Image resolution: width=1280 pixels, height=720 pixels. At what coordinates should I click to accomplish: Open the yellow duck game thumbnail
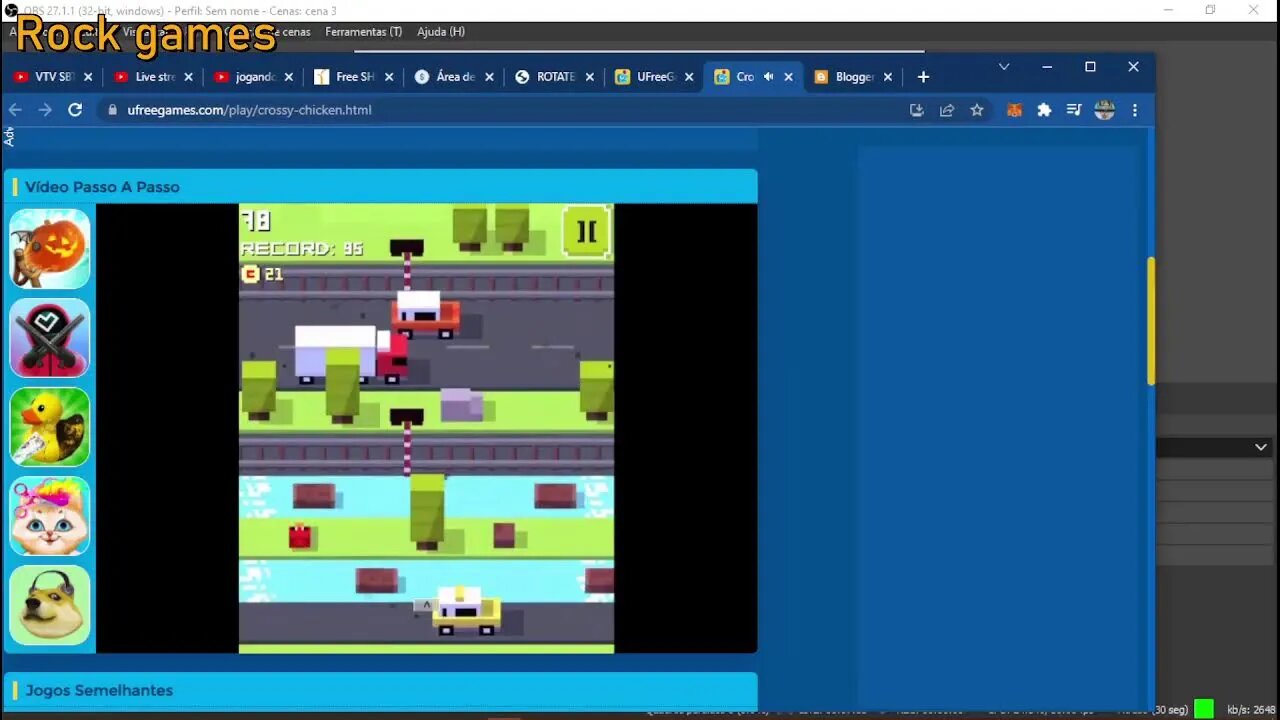pos(50,427)
